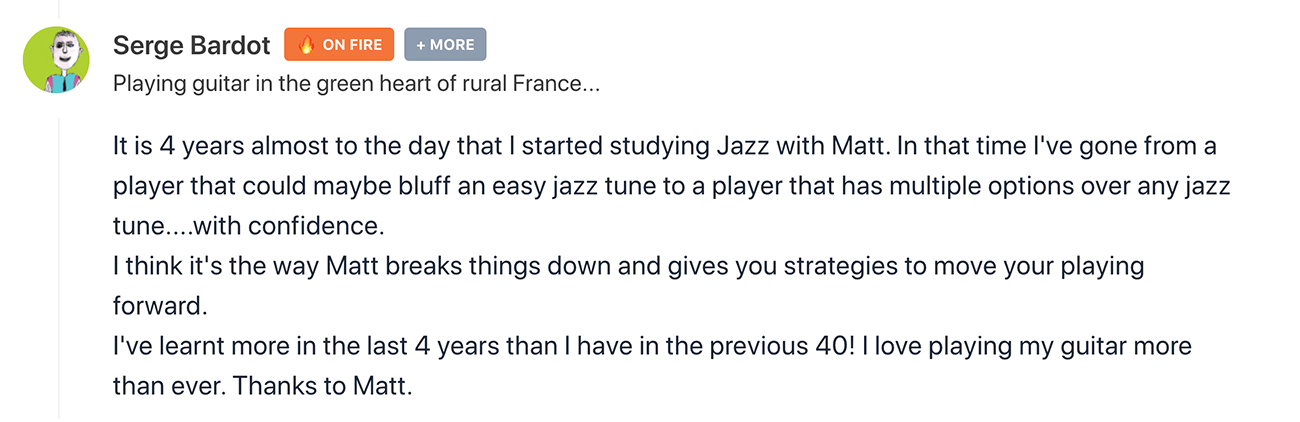The width and height of the screenshot is (1300, 422).
Task: Click the line starting "It is 4 years almost"
Action: 664,146
